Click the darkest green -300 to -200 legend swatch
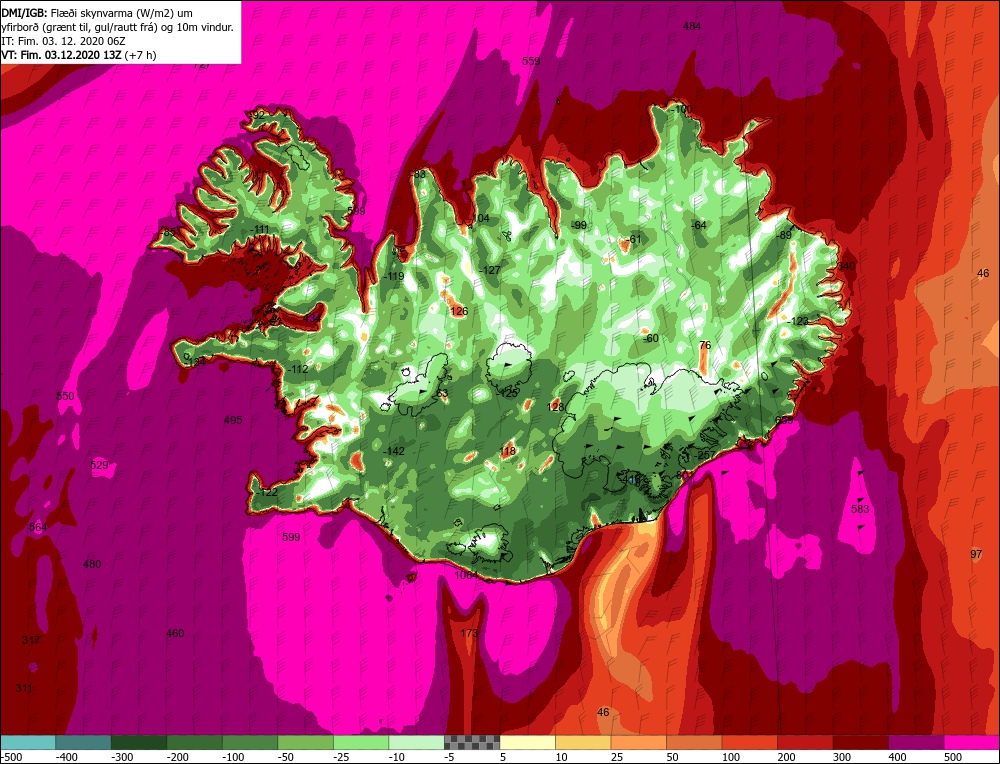 point(138,742)
